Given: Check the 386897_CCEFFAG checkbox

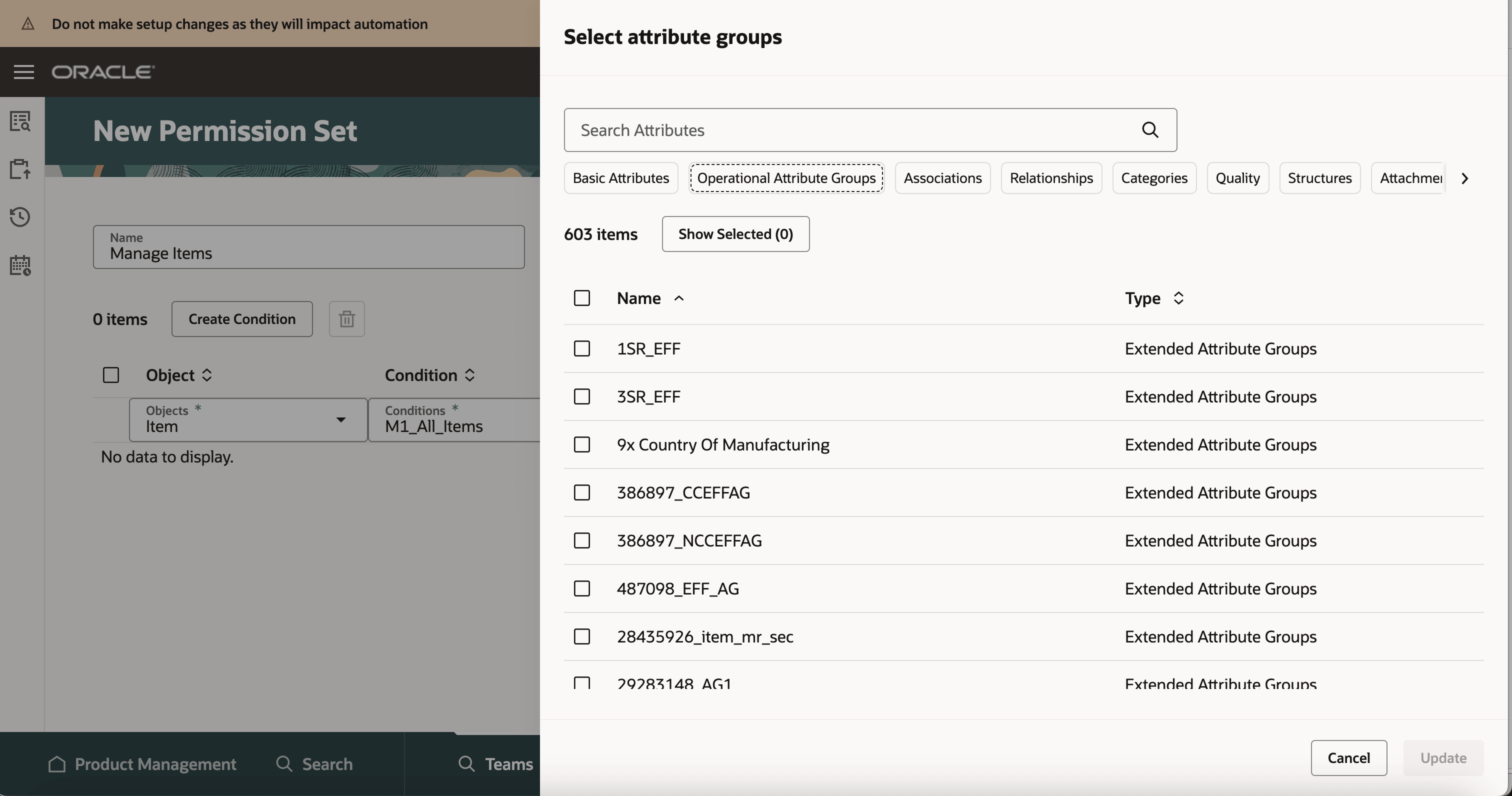Looking at the screenshot, I should [581, 492].
